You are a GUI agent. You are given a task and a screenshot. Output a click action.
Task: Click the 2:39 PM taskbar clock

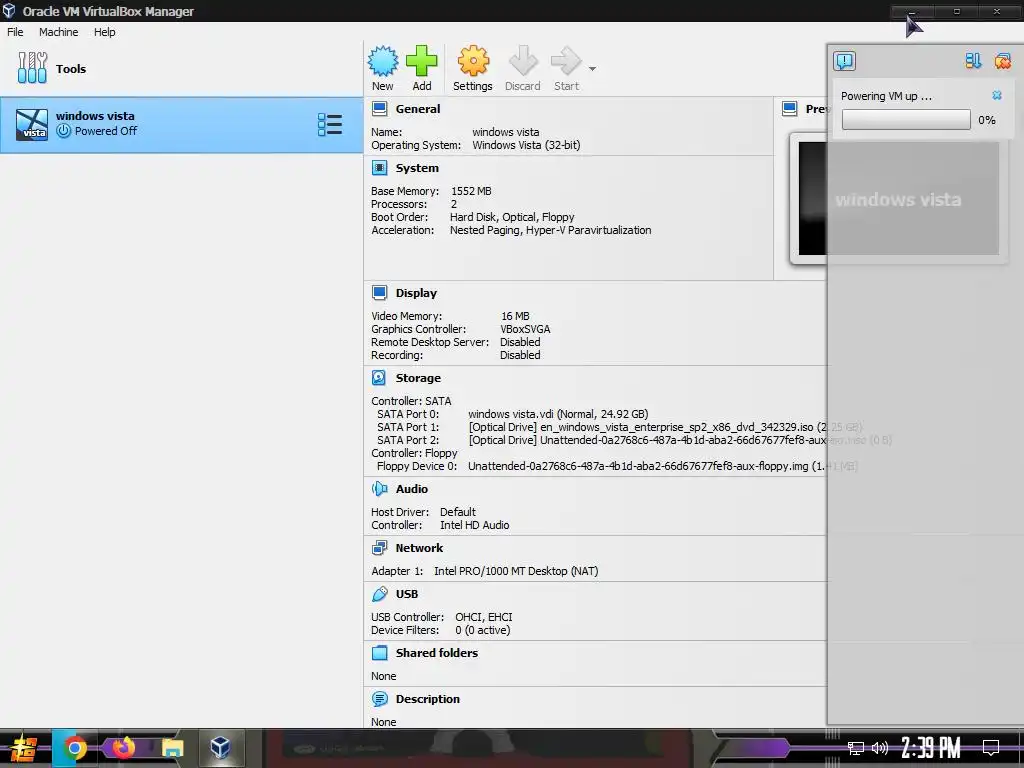(931, 748)
